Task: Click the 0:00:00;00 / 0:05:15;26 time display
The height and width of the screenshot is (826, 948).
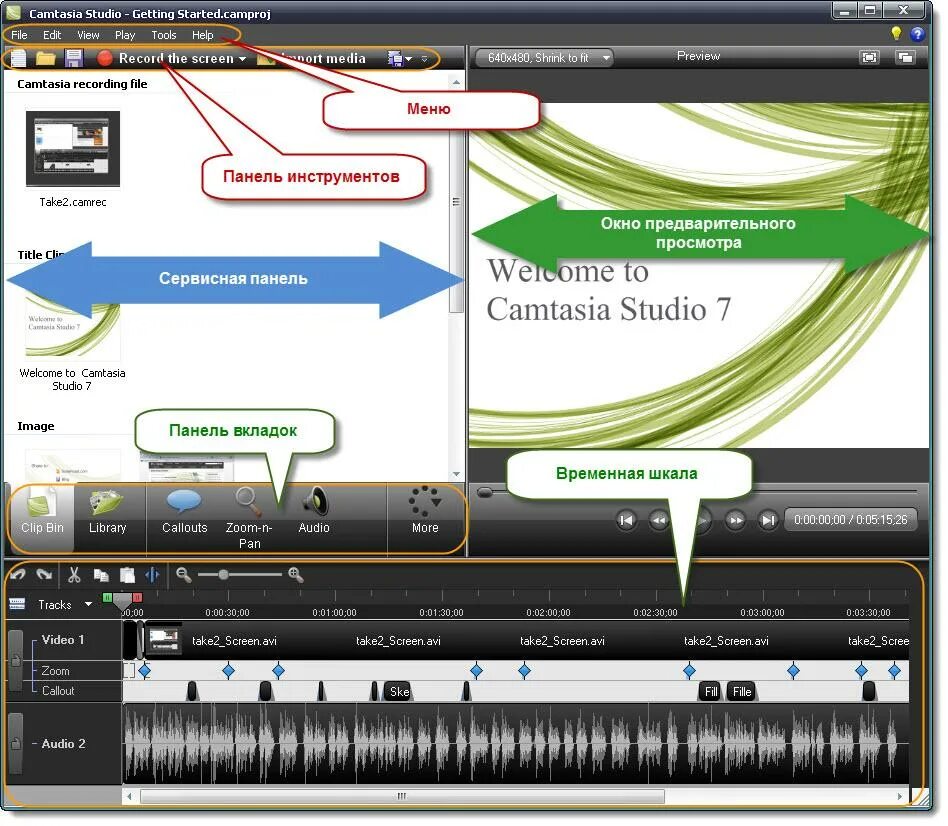Action: click(x=851, y=519)
